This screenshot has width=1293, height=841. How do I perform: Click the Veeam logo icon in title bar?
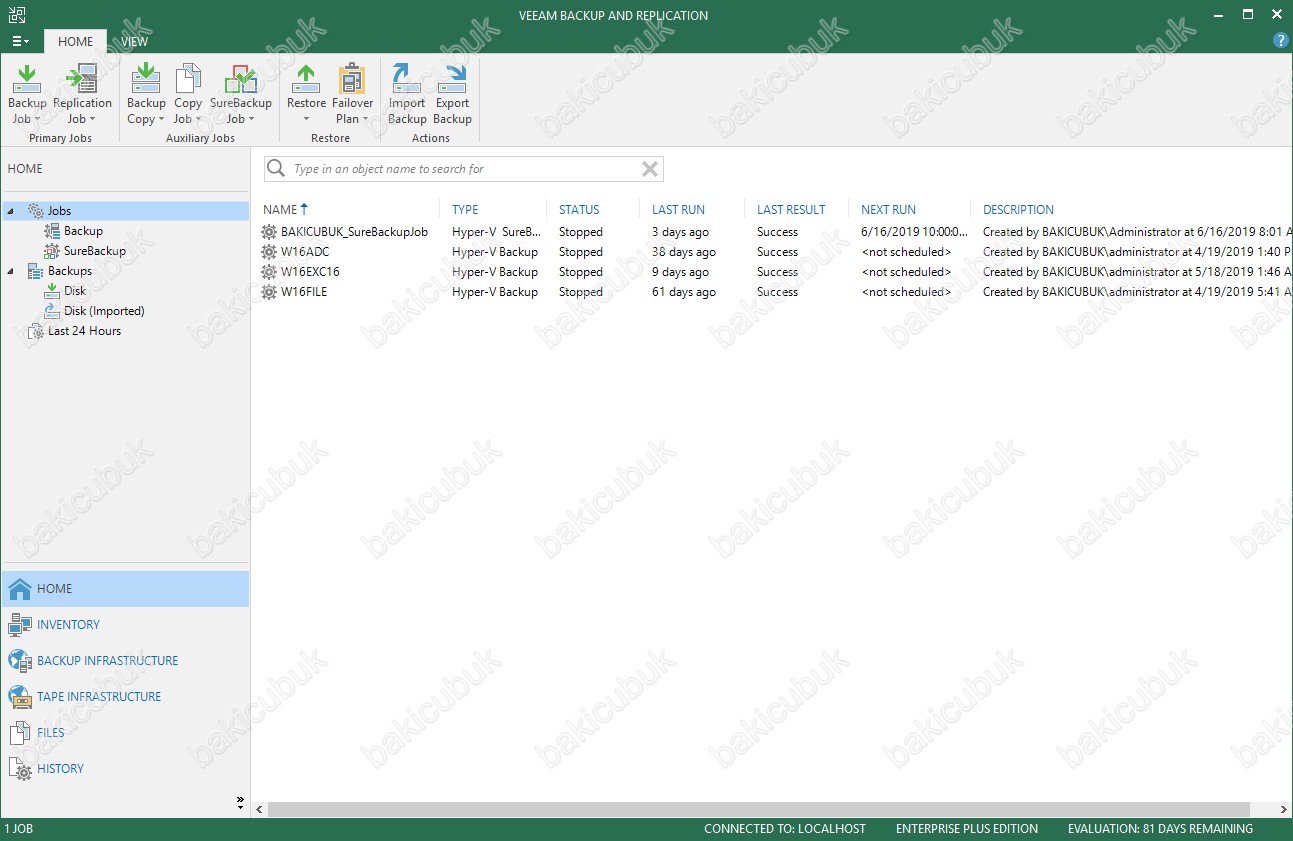click(x=16, y=15)
